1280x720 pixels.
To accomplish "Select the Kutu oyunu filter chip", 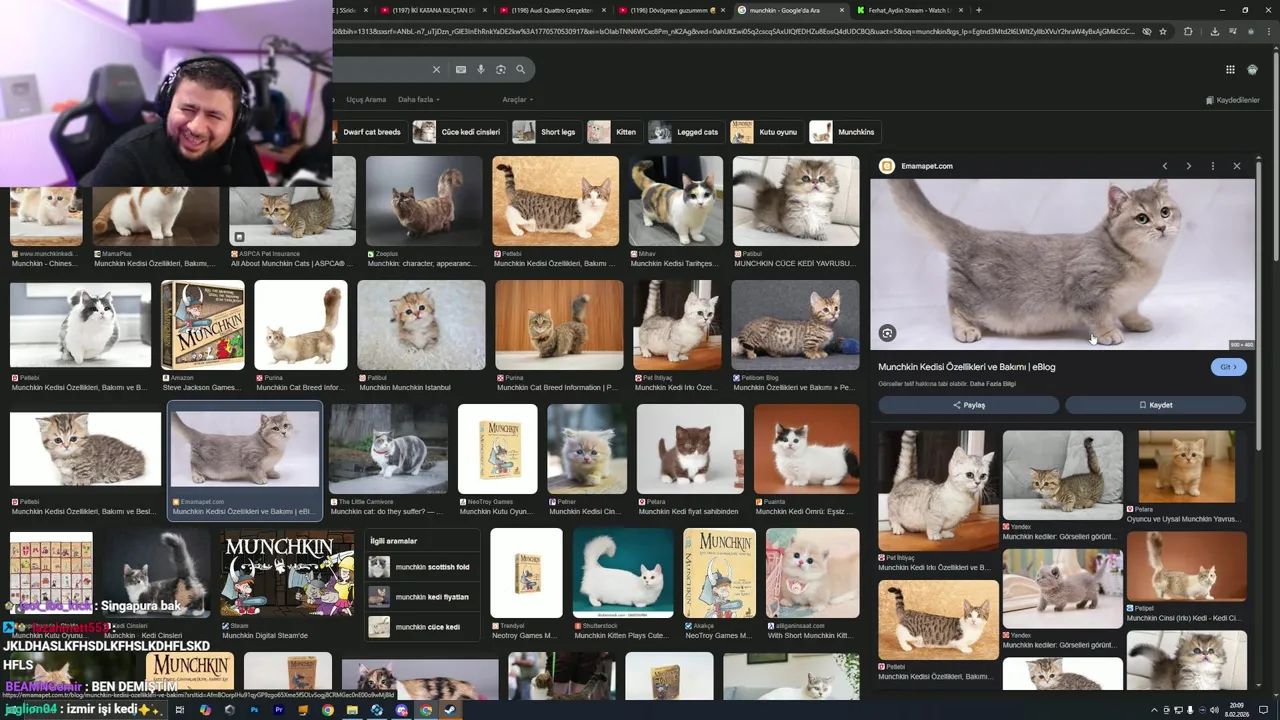I will [x=765, y=132].
